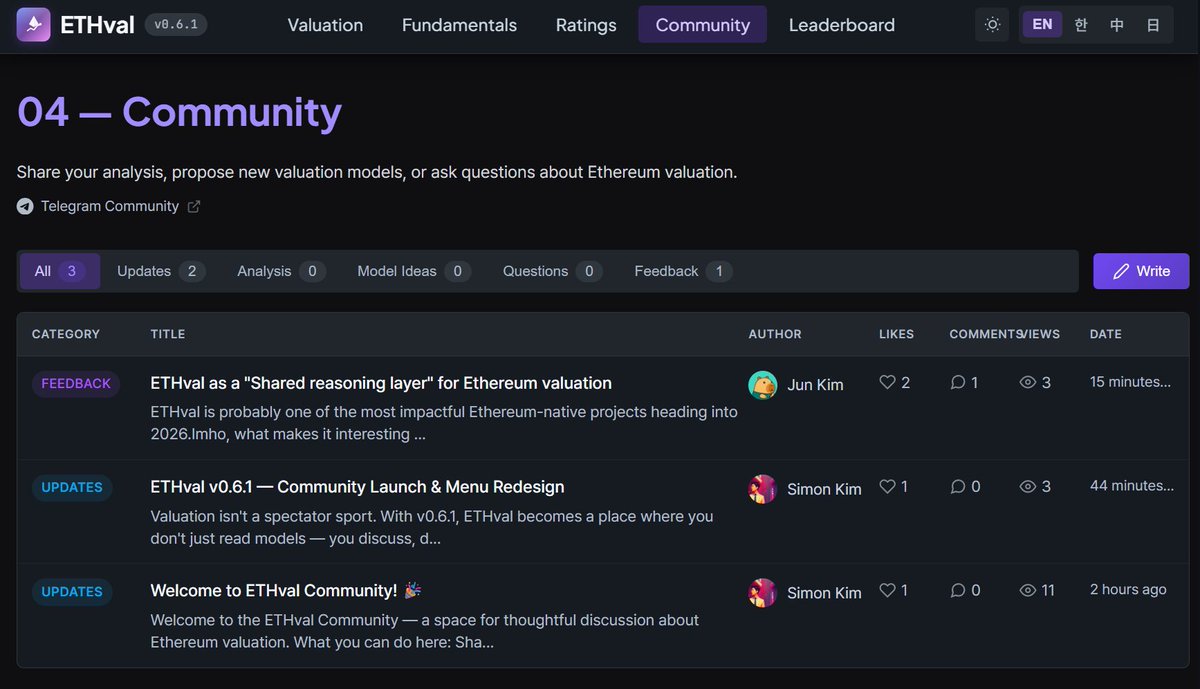This screenshot has width=1200, height=689.
Task: Click Jun Kim's avatar
Action: (x=763, y=385)
